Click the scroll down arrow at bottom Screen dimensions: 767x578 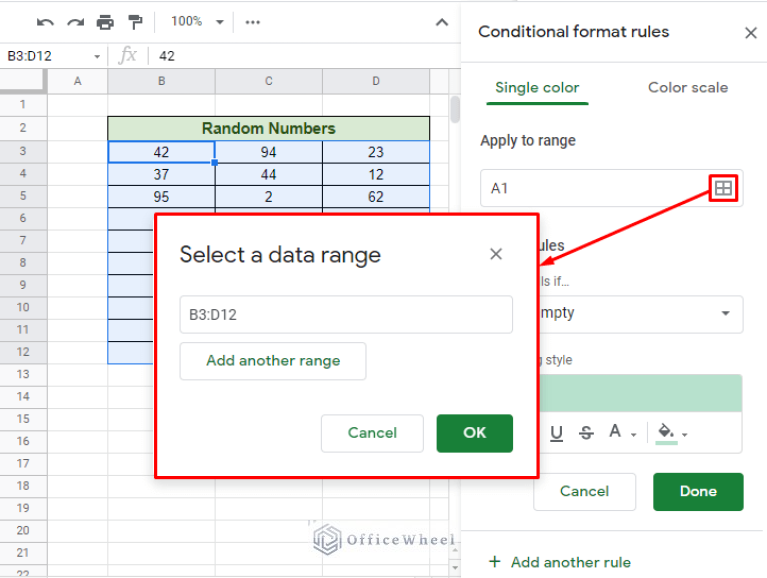tap(455, 568)
